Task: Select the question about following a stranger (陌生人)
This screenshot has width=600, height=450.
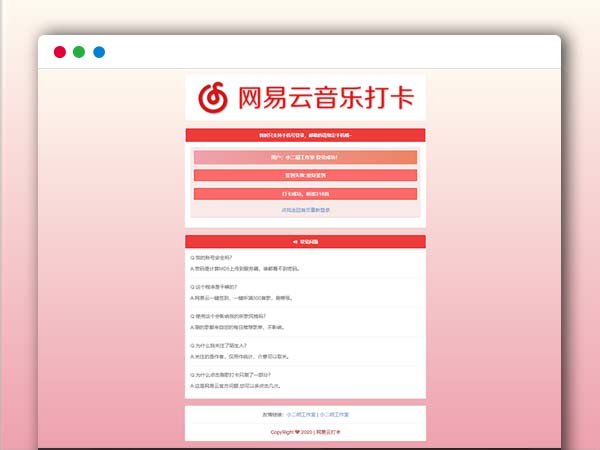Action: tap(218, 346)
